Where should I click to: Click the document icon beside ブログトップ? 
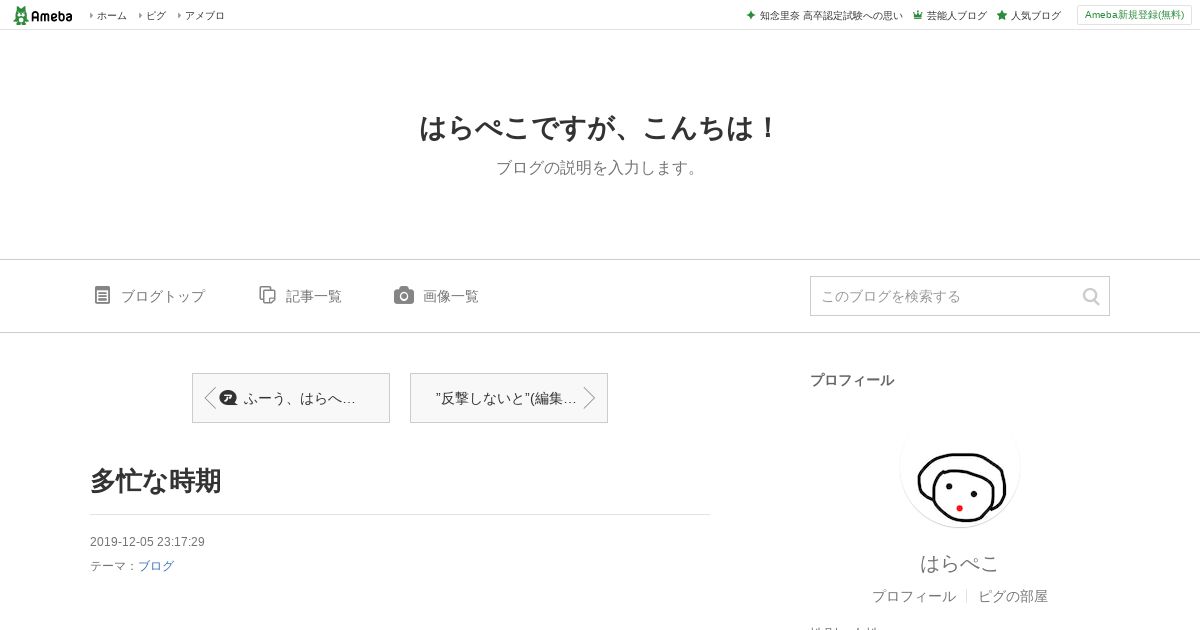[102, 295]
